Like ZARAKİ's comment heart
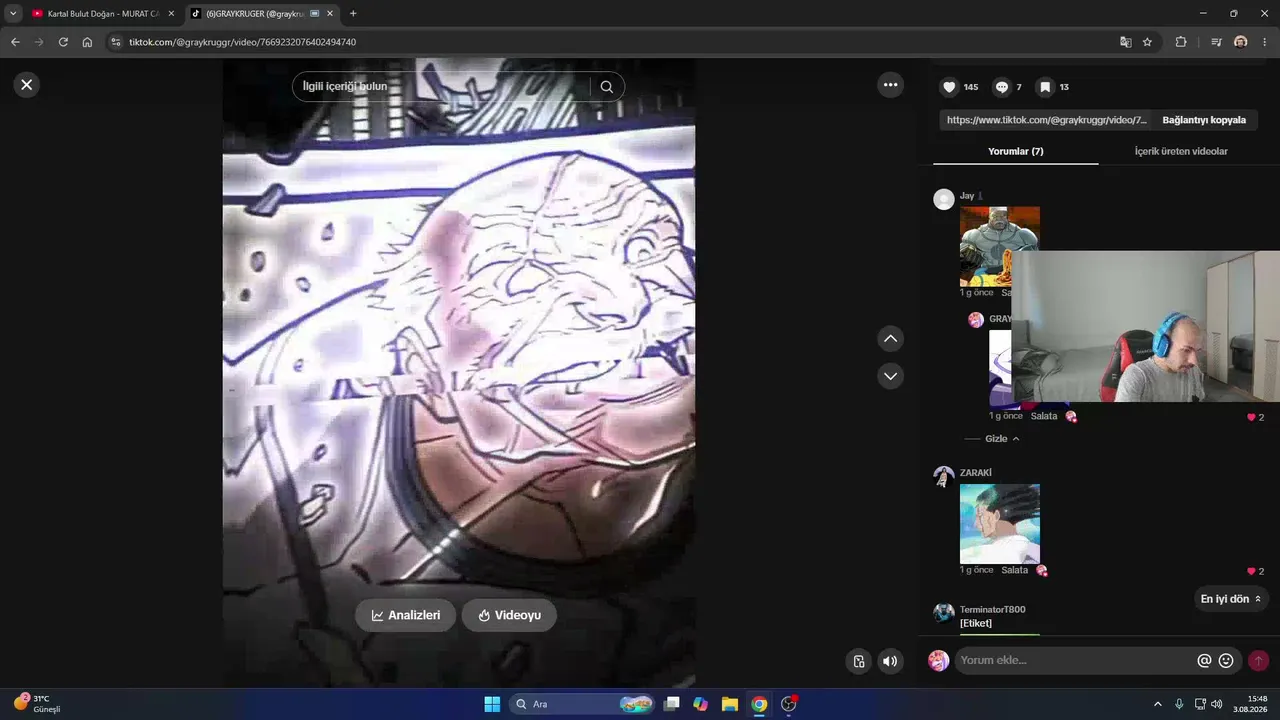Image resolution: width=1280 pixels, height=720 pixels. [x=1251, y=571]
